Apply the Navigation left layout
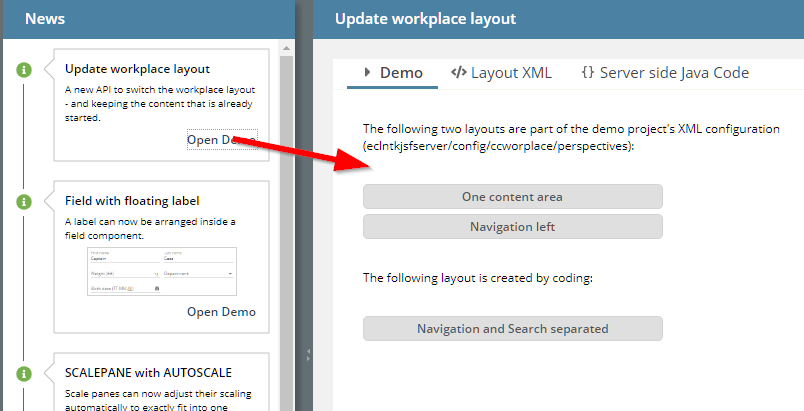Screen dimensions: 804x411 coord(512,227)
